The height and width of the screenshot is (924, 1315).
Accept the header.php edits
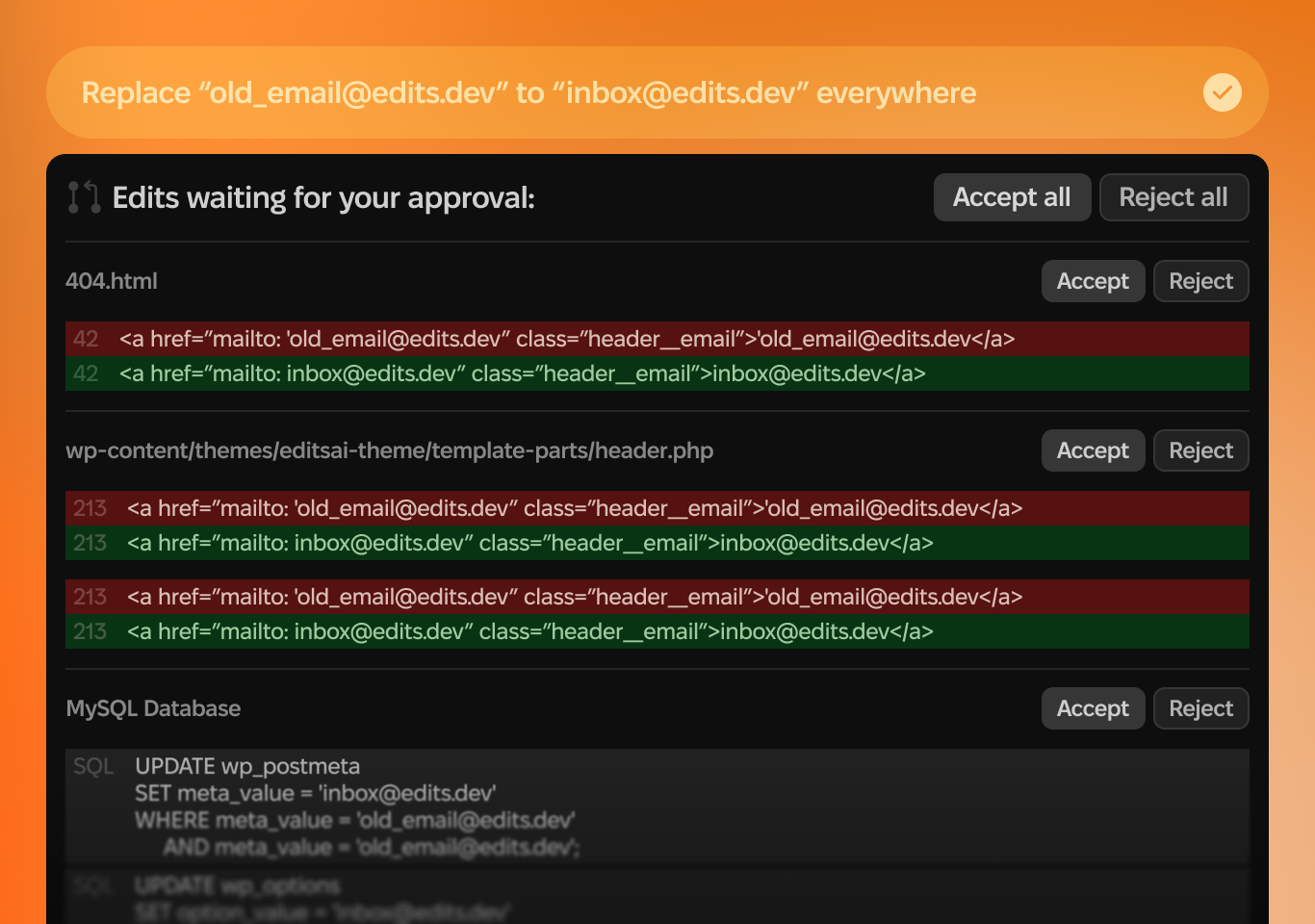click(x=1093, y=450)
